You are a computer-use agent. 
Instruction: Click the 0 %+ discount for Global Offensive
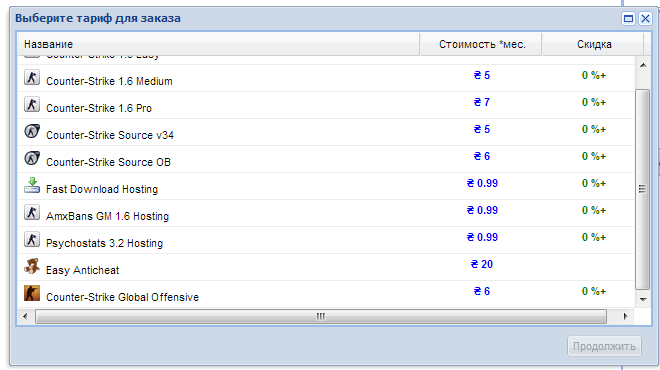594,291
